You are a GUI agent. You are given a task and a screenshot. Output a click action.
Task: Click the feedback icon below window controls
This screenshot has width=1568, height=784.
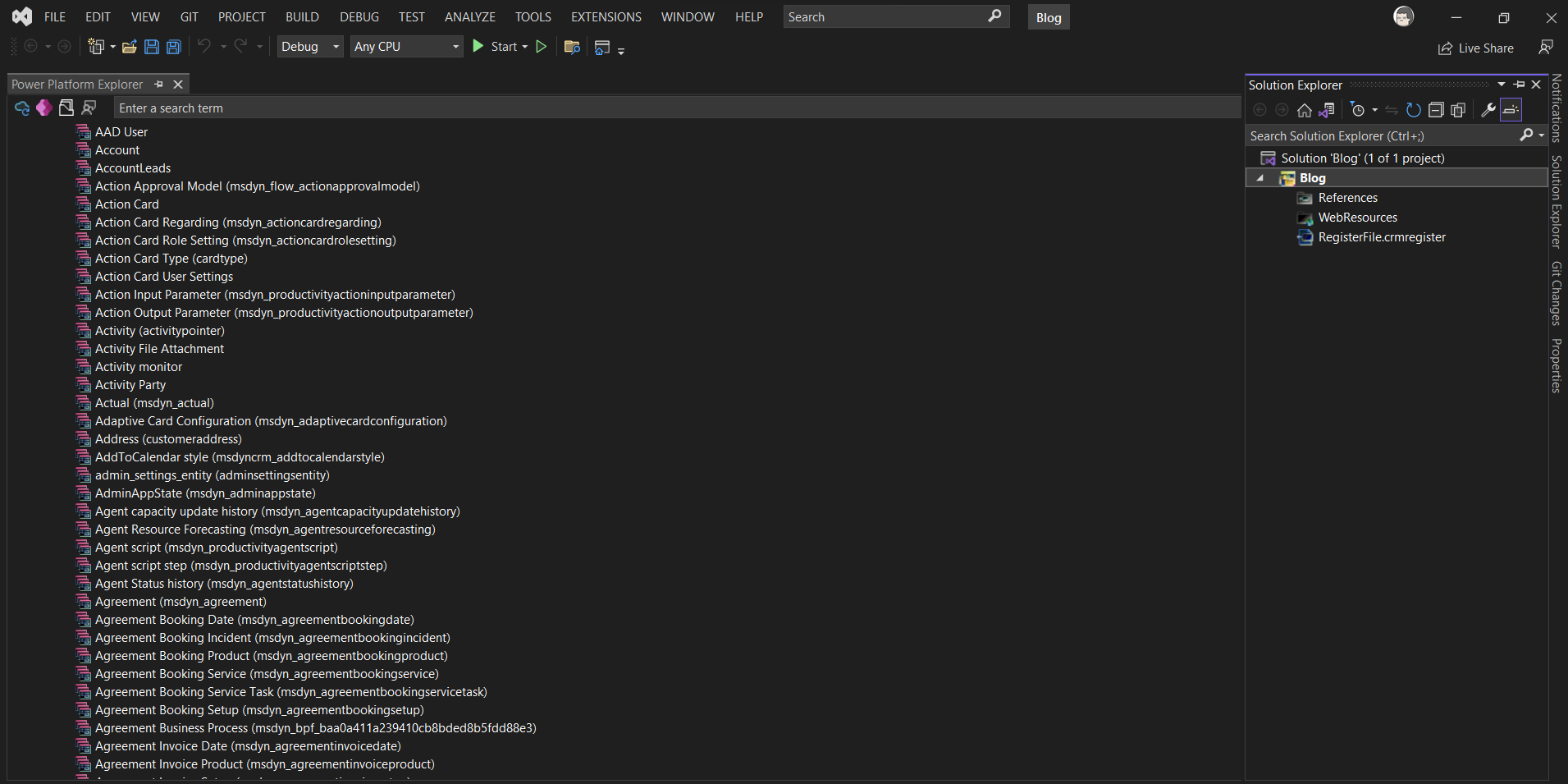click(x=1546, y=48)
